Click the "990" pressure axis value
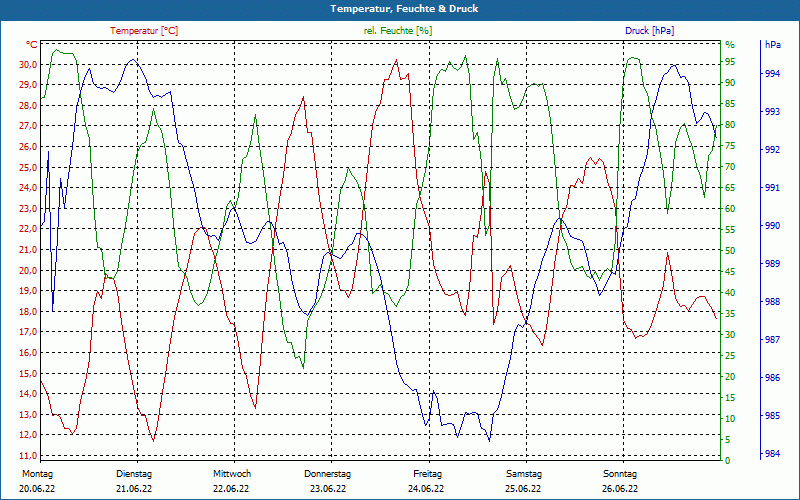Image resolution: width=800 pixels, height=500 pixels. coord(773,226)
